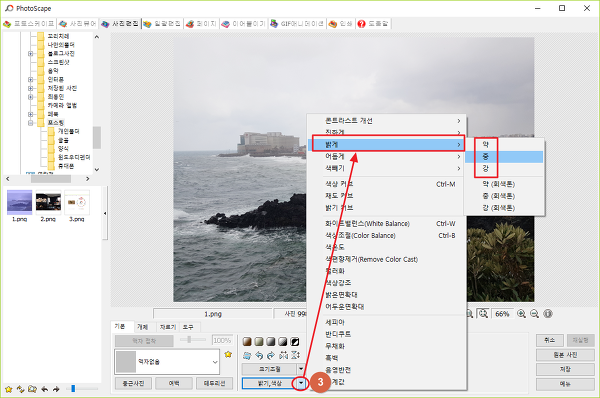Select the 휴대폰 subfolder
The image size is (600, 398).
pos(66,166)
